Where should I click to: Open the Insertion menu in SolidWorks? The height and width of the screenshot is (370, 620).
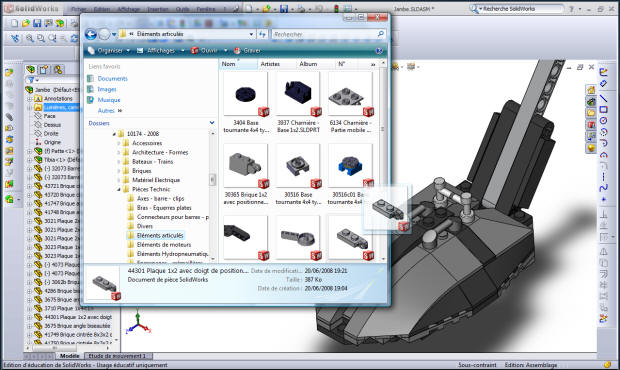(x=158, y=9)
